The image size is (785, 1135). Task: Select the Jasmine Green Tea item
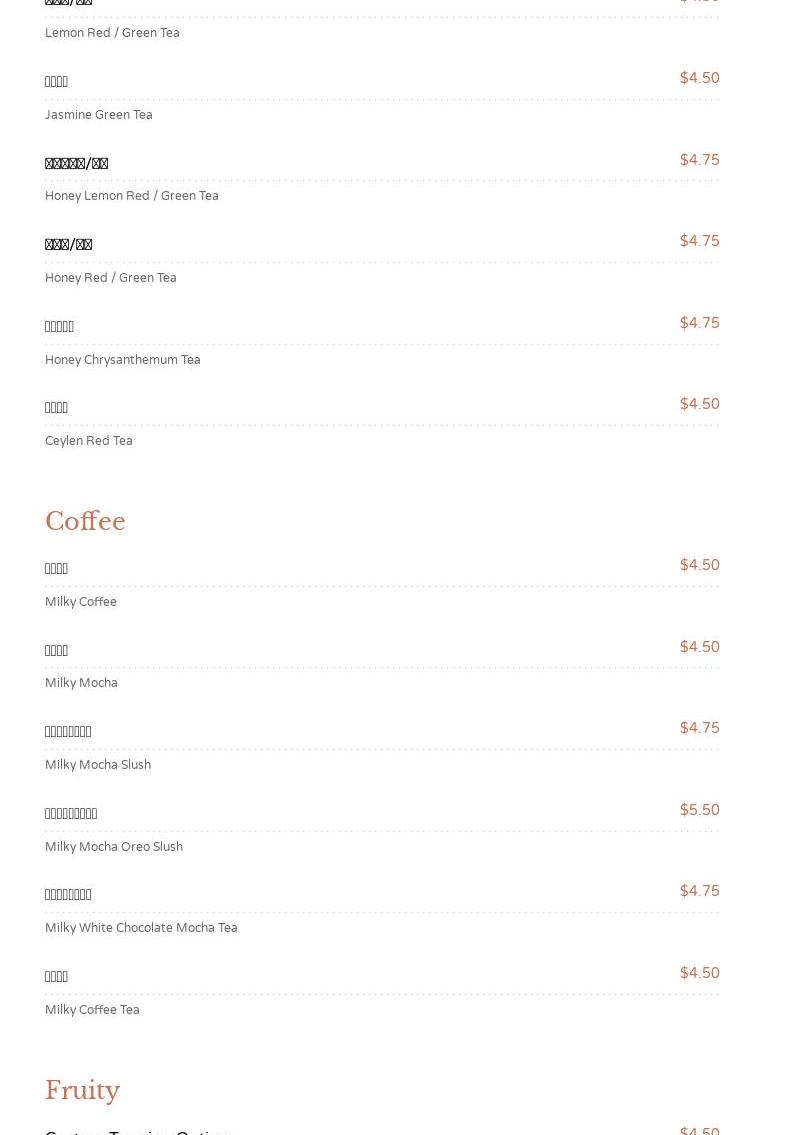(98, 114)
